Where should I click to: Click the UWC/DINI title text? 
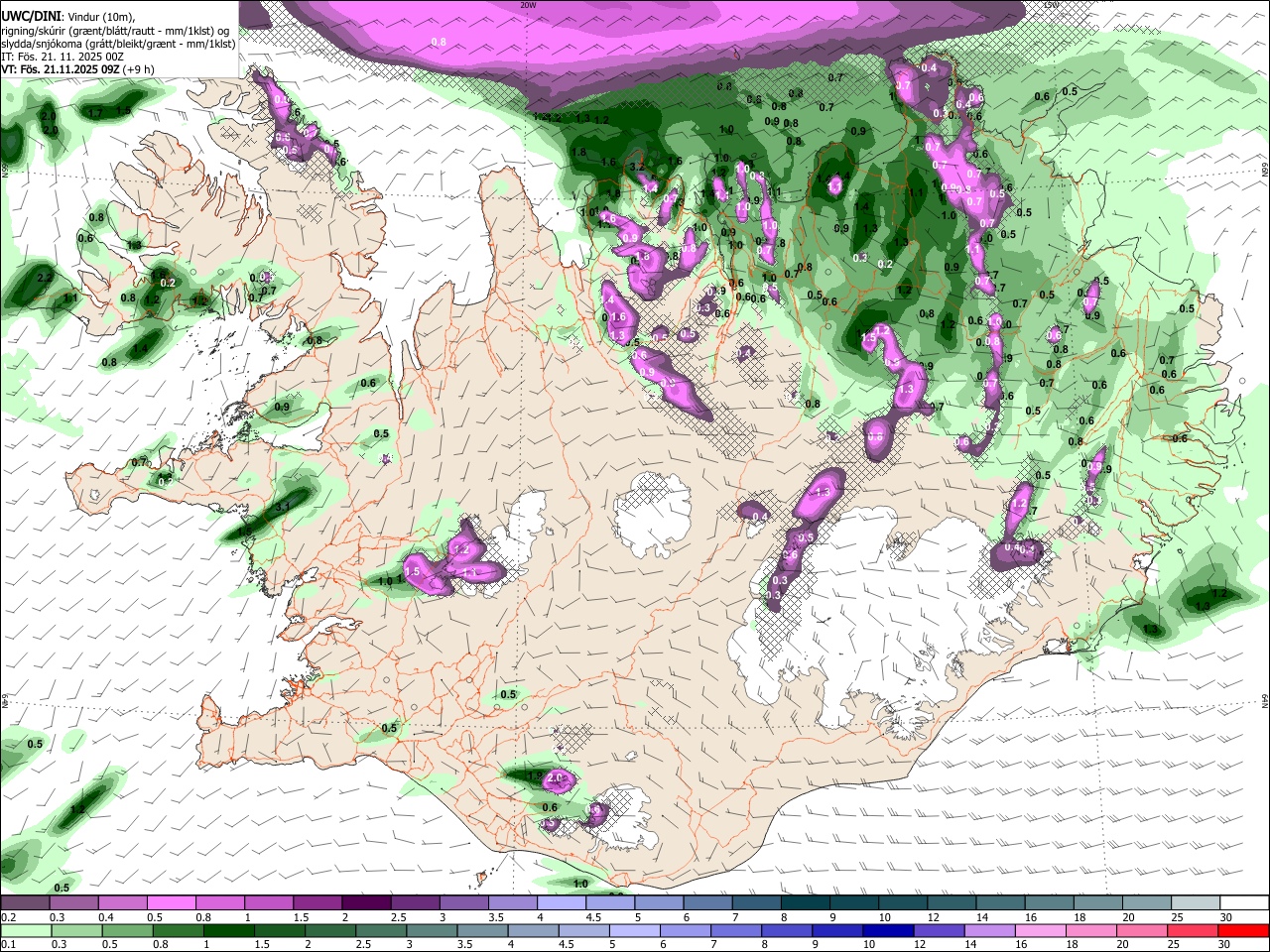[32, 16]
